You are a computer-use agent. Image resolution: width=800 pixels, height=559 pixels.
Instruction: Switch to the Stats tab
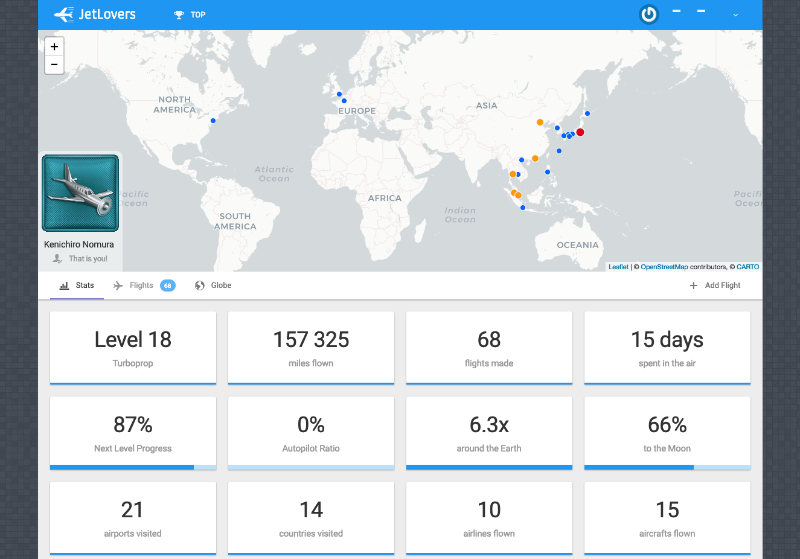click(x=77, y=285)
